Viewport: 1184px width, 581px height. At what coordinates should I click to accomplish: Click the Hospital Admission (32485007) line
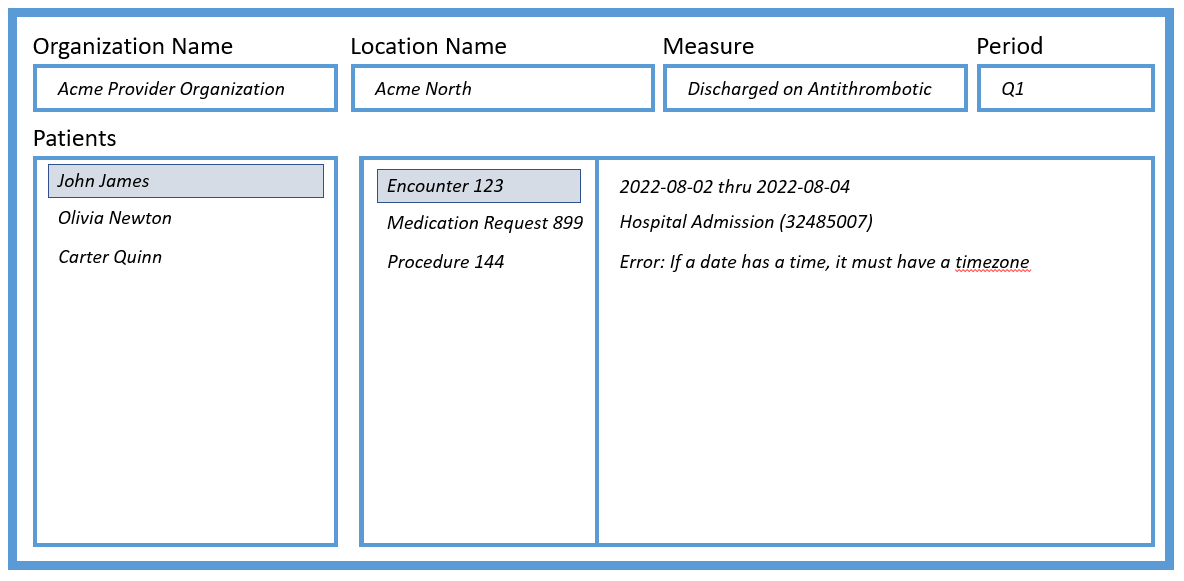[x=746, y=222]
